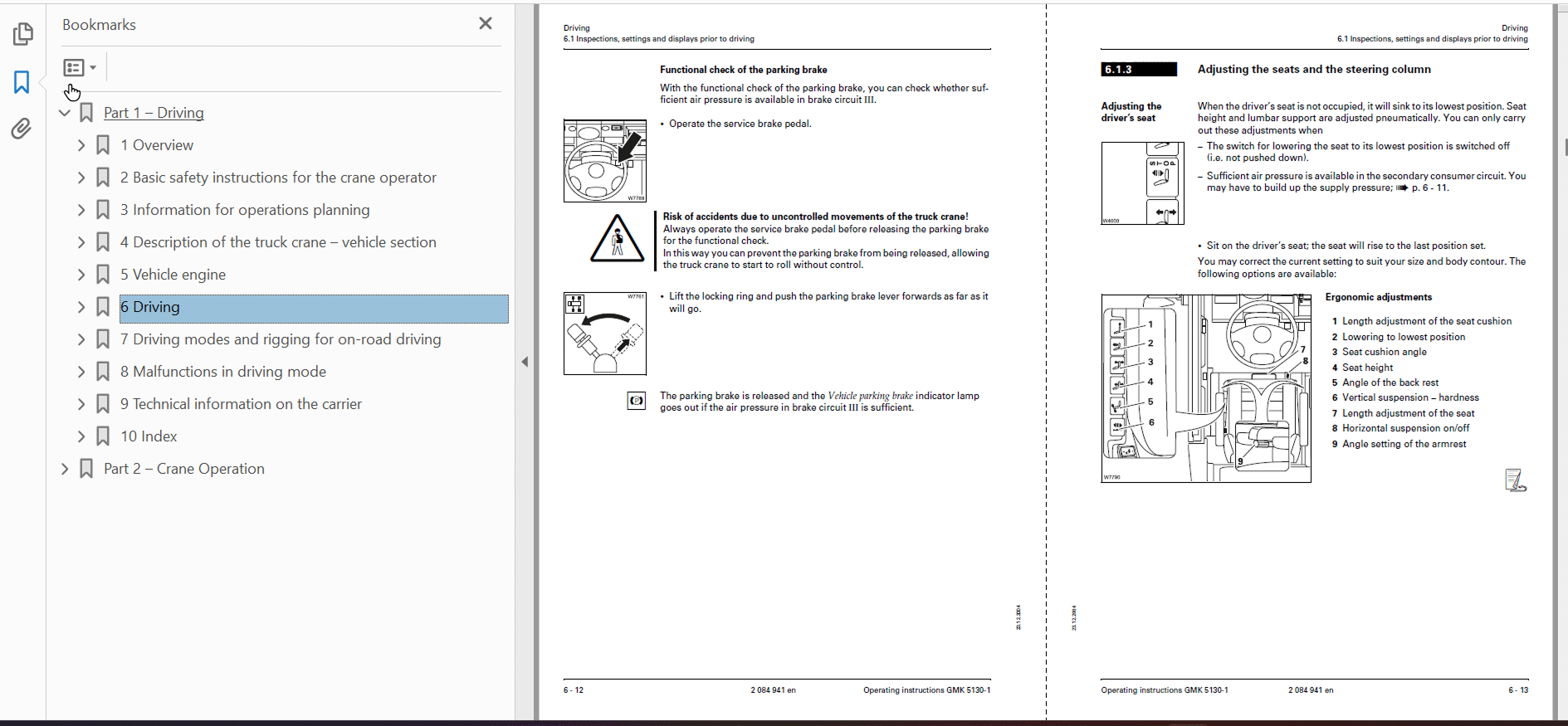Click list item 'Horizontal suspension on/off'
Image resolution: width=1568 pixels, height=726 pixels.
[1406, 429]
